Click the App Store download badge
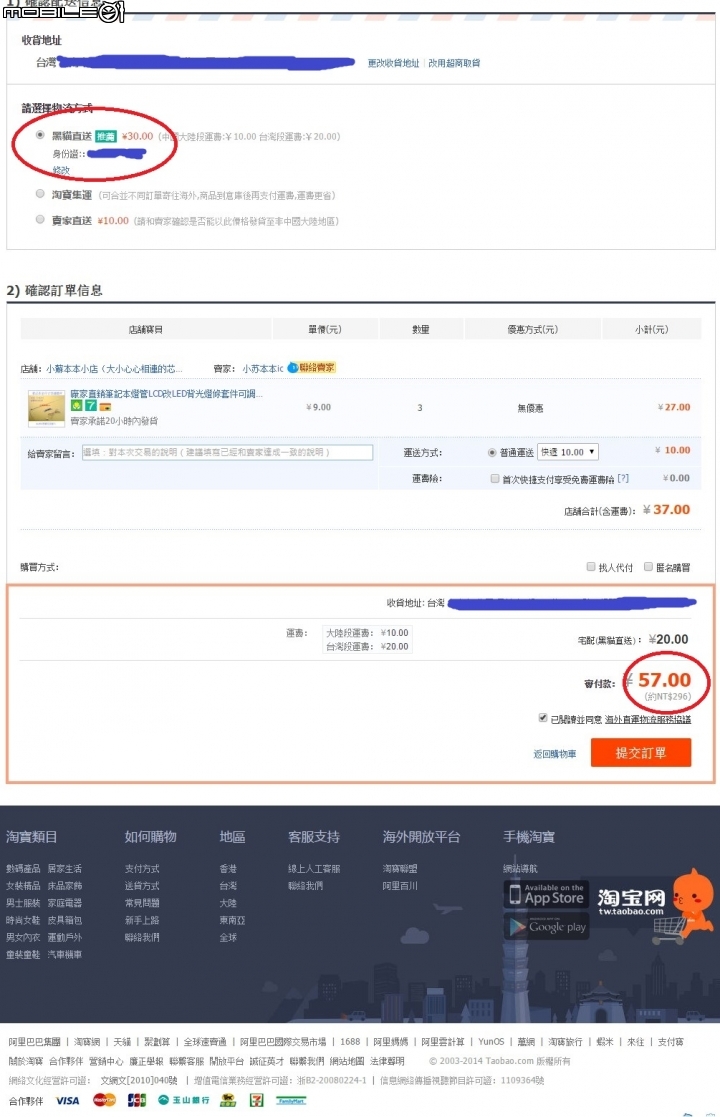 click(547, 894)
